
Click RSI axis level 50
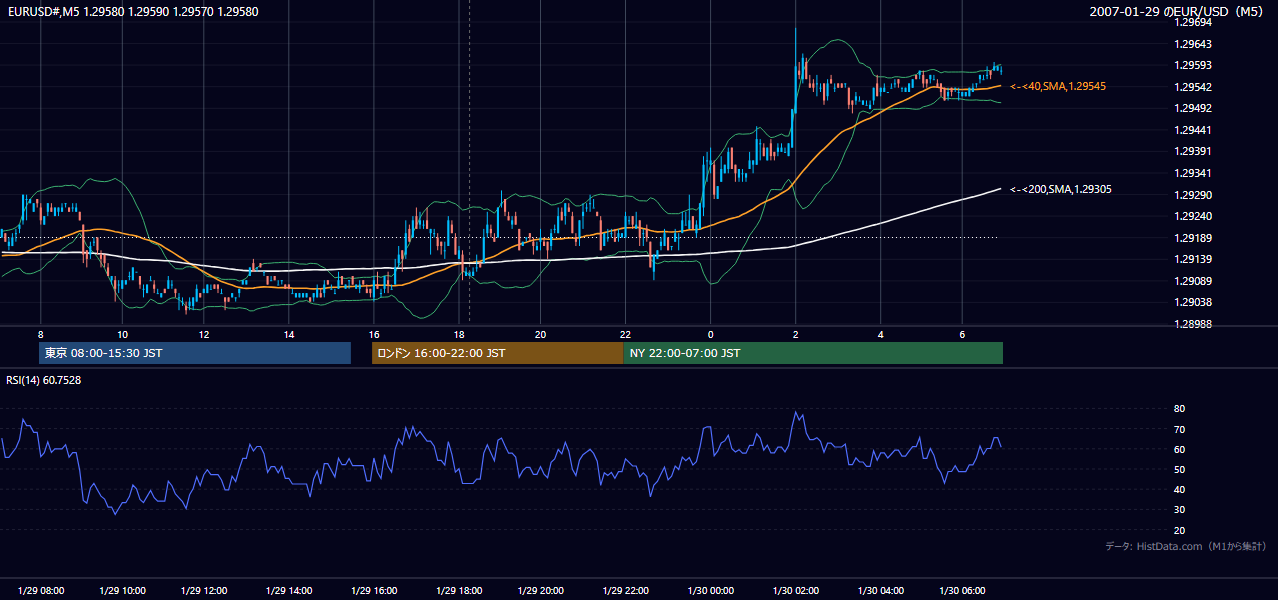1179,470
